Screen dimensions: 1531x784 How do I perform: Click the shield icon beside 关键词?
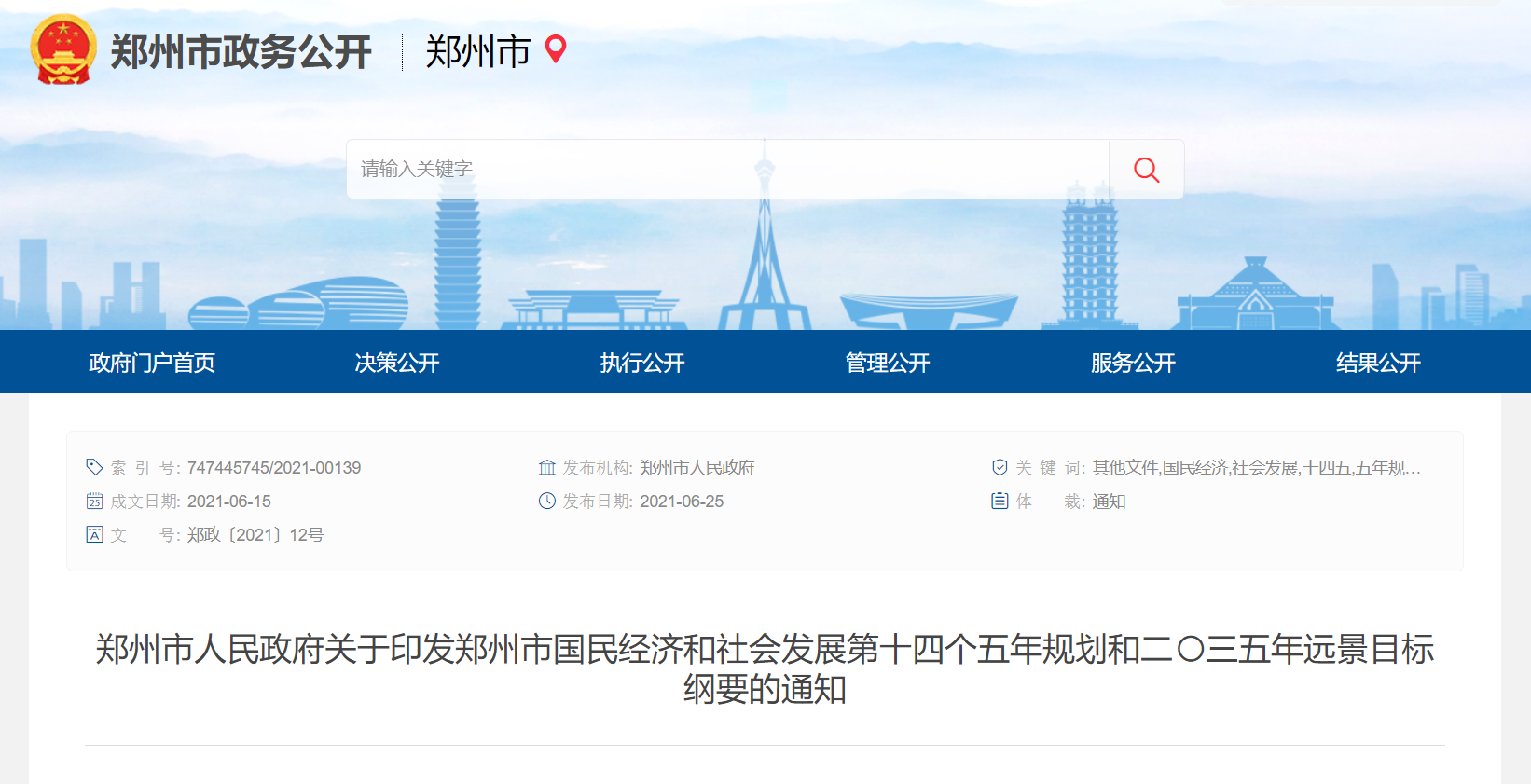point(1000,467)
